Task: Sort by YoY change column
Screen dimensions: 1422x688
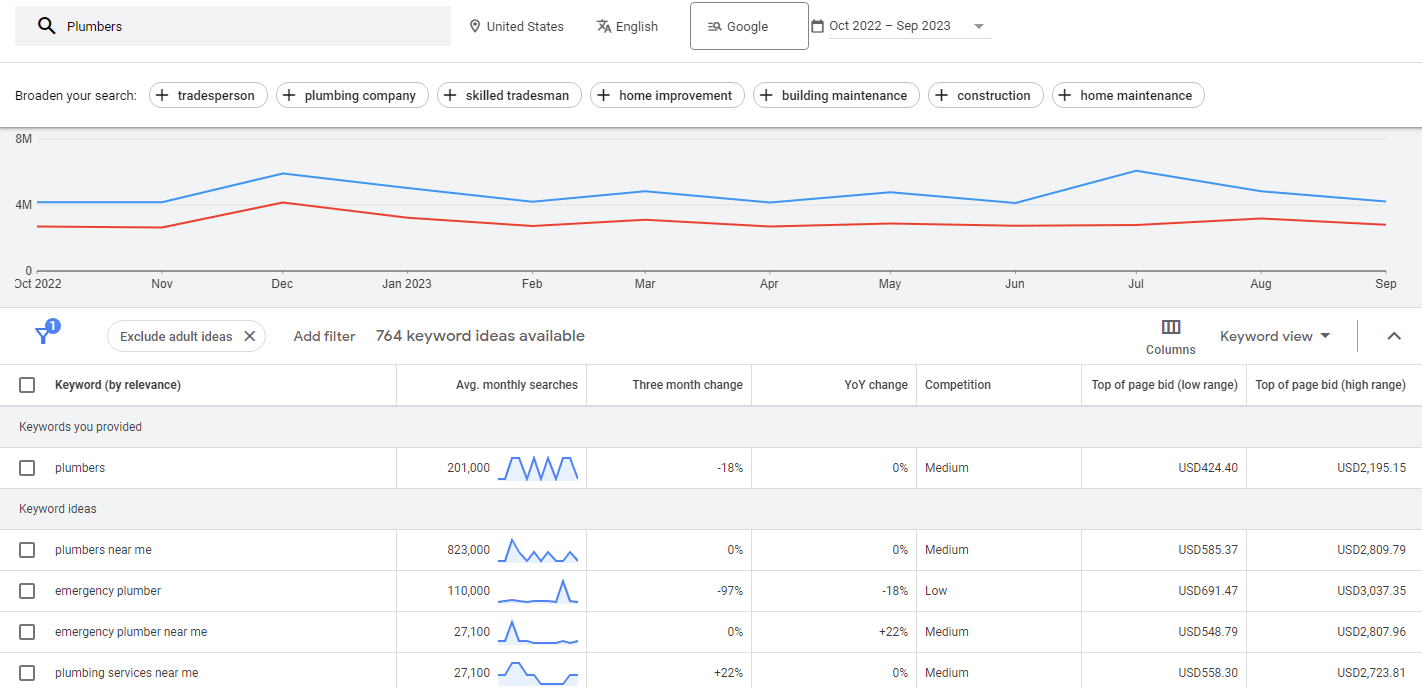Action: pos(876,385)
